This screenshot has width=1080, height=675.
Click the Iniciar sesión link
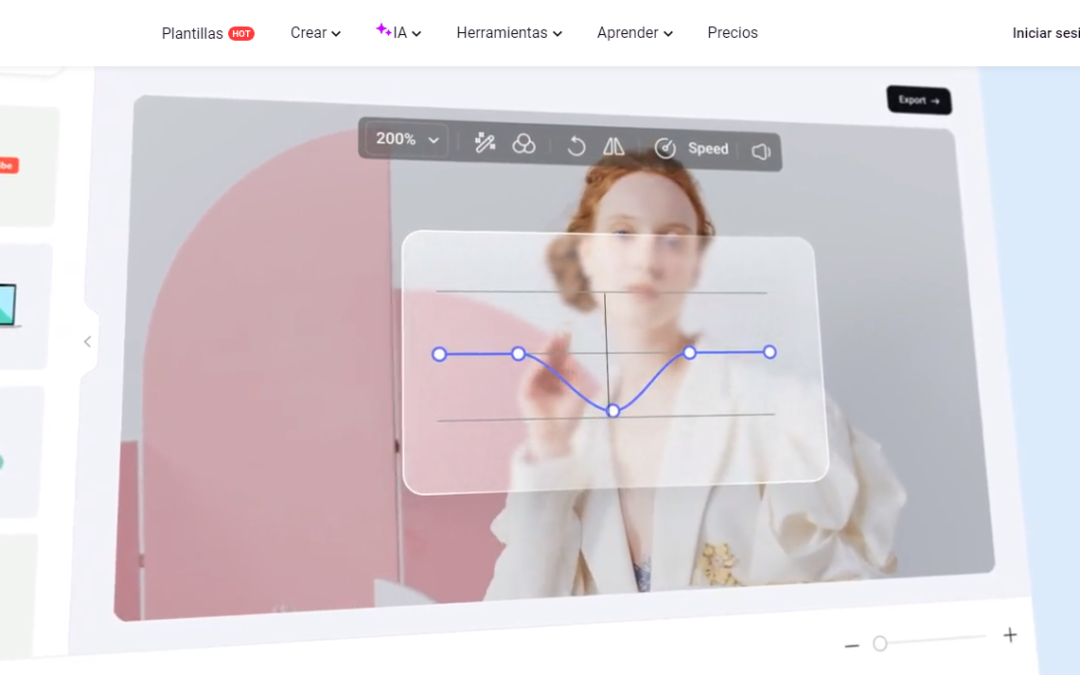[1046, 33]
